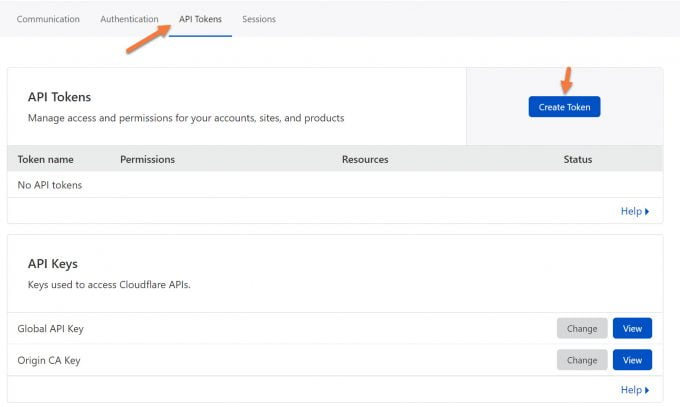Screen dimensions: 680x407
Task: Open the Help link under API Keys
Action: [x=630, y=390]
